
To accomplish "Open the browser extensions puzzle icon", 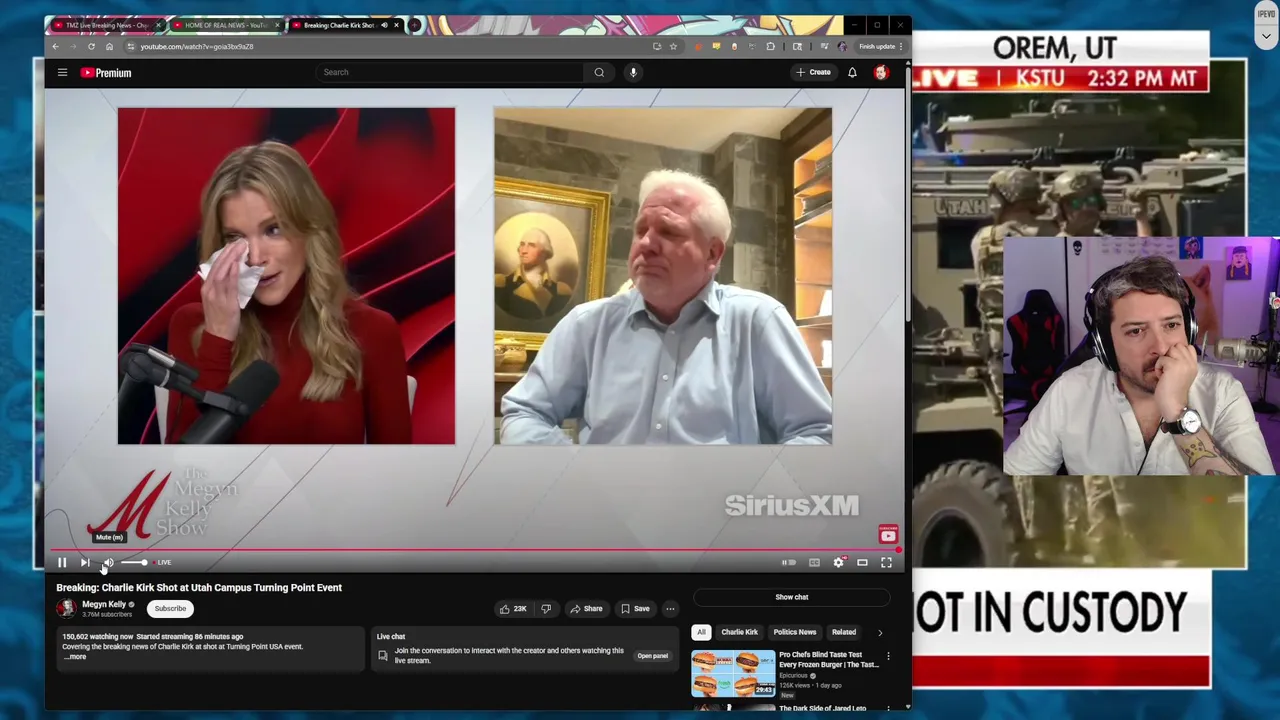I will [x=770, y=46].
